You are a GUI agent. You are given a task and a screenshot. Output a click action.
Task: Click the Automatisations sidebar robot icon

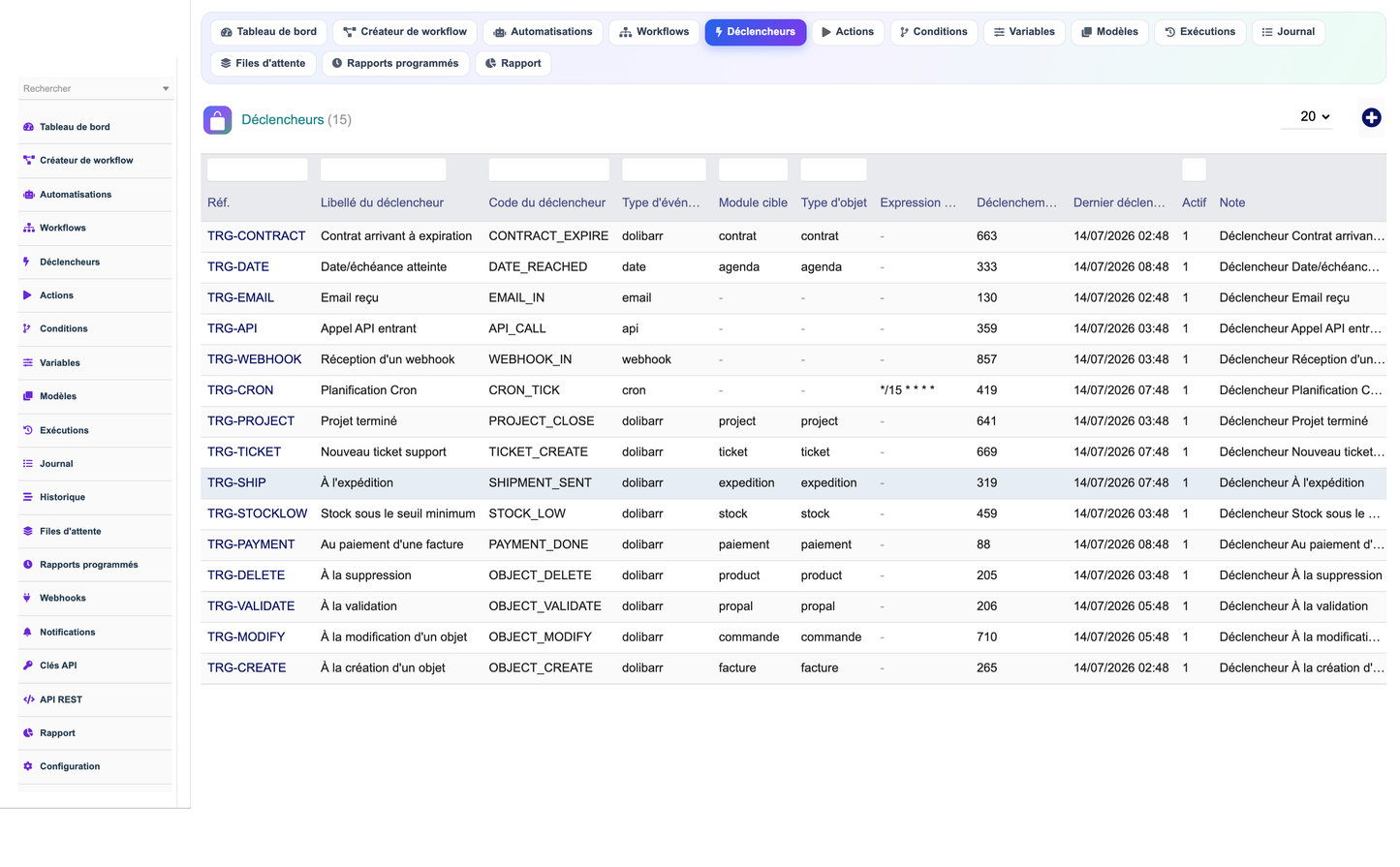(x=28, y=195)
